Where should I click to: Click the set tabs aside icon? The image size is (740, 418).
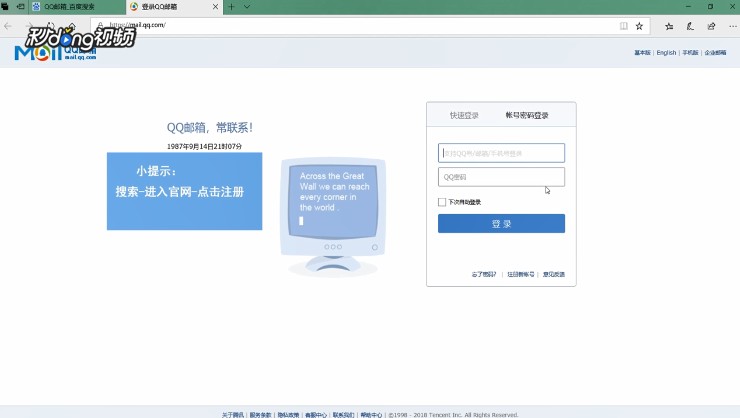pyautogui.click(x=20, y=7)
